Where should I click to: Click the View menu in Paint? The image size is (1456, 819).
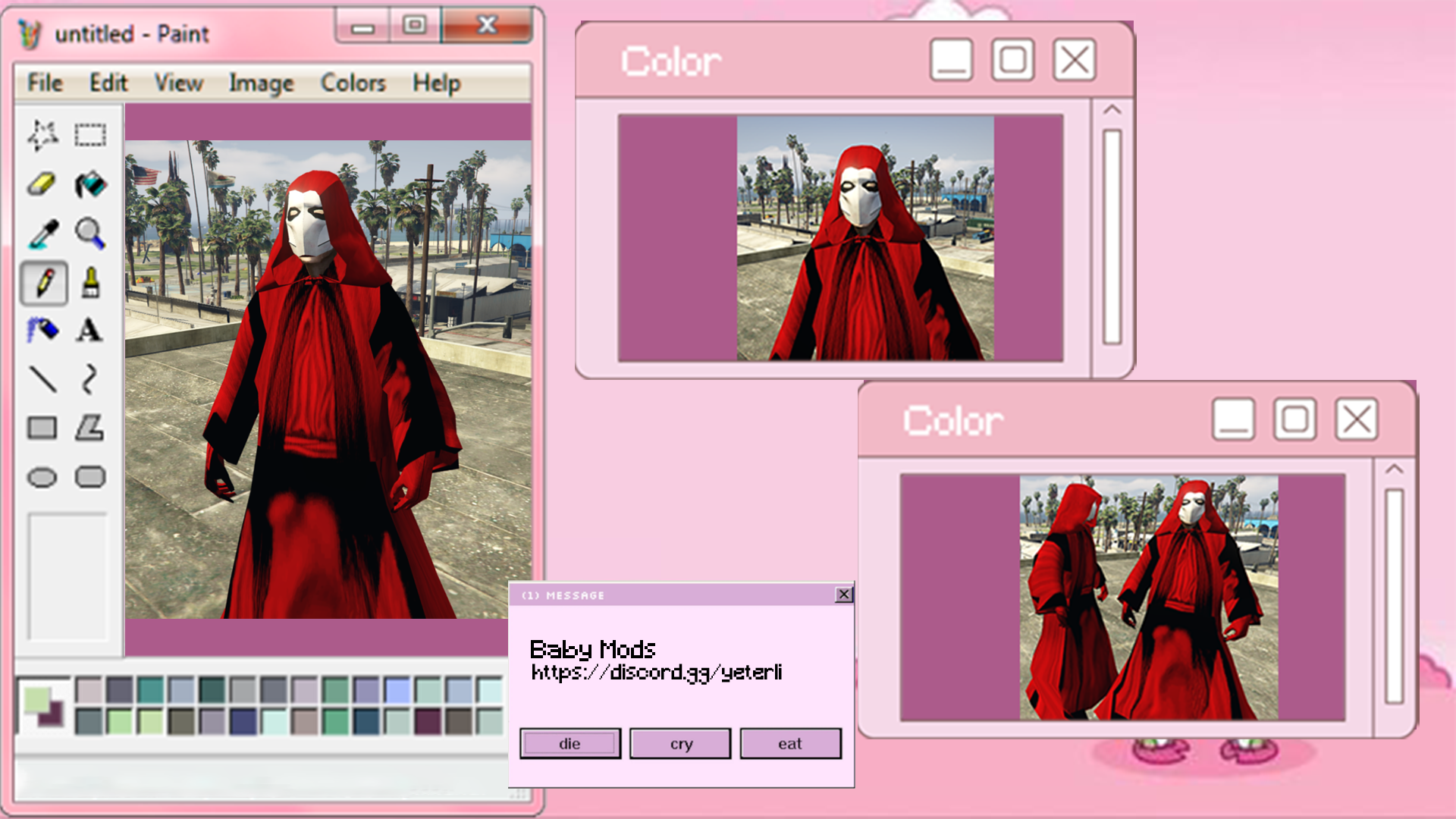[179, 82]
